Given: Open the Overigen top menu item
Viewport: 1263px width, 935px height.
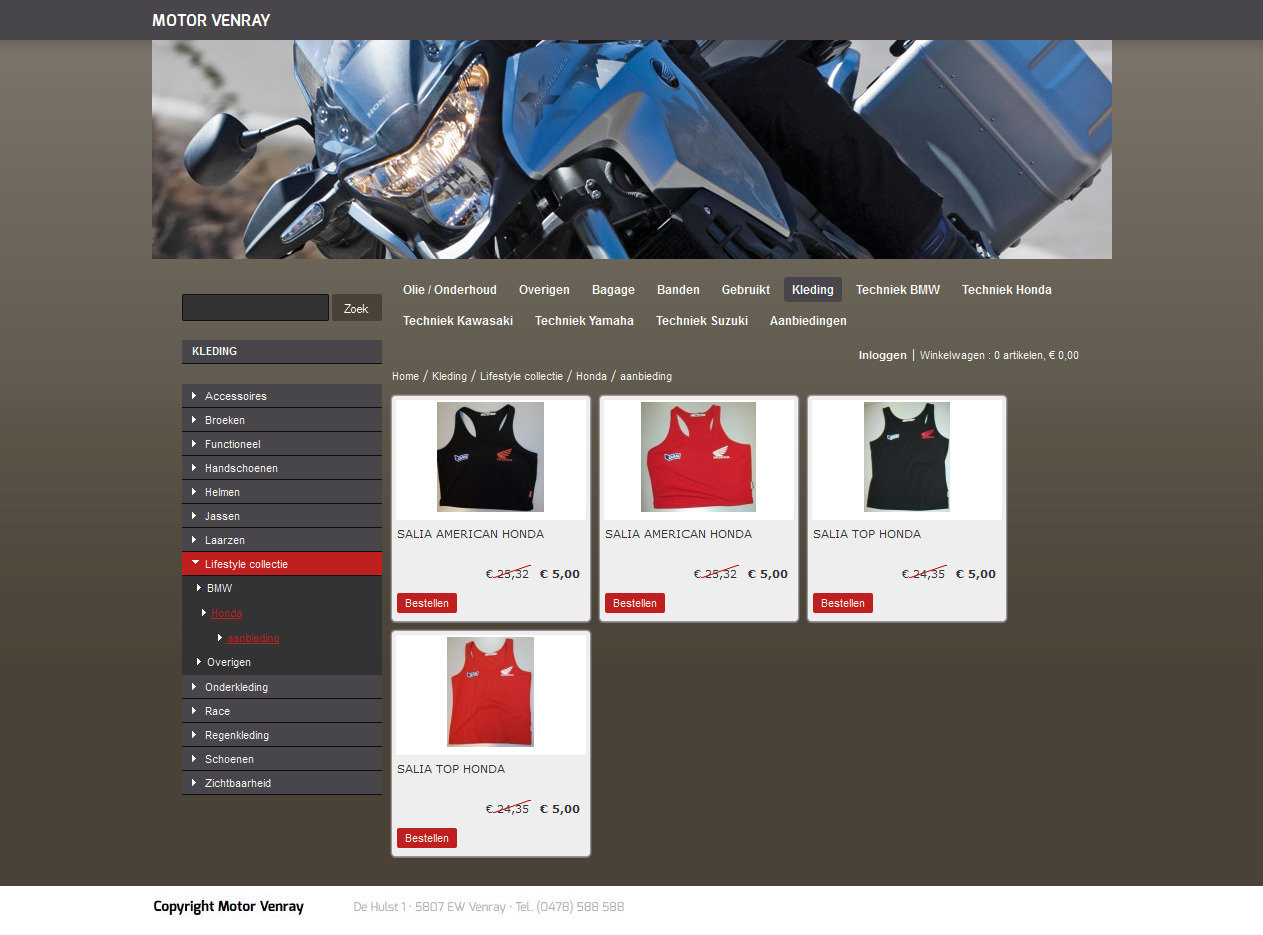Looking at the screenshot, I should pos(544,290).
